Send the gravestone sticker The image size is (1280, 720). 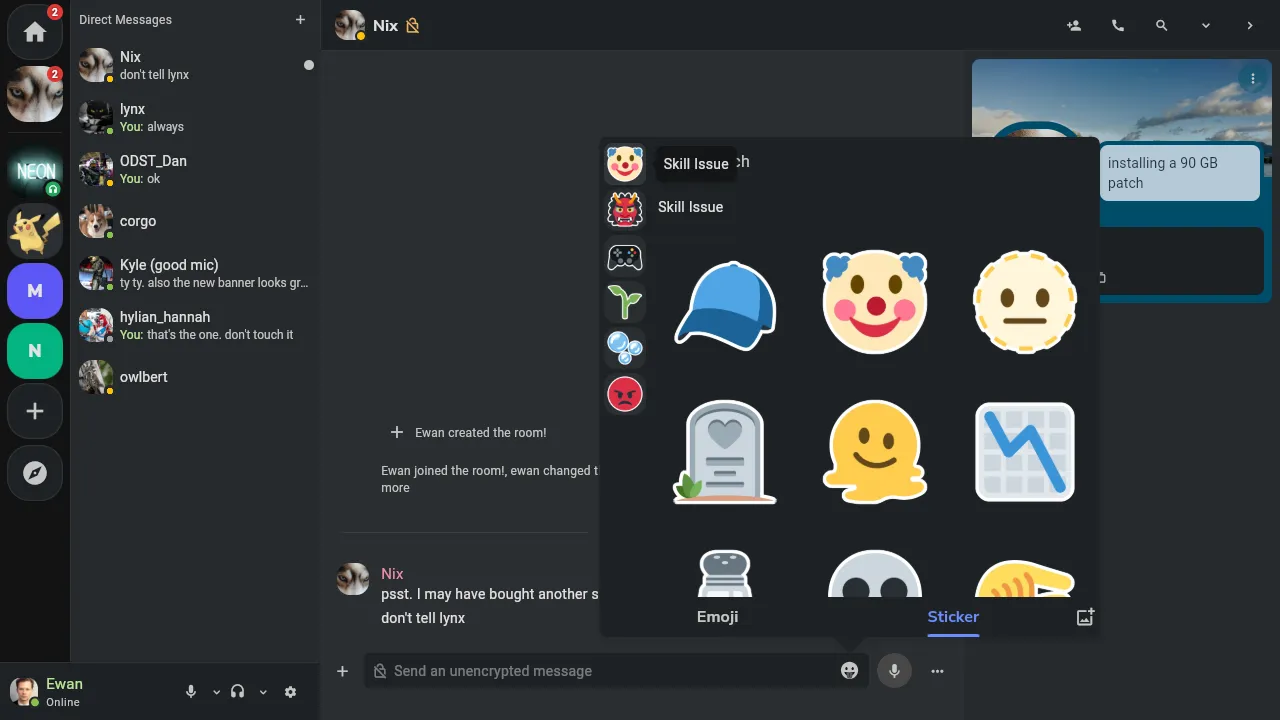[x=725, y=452]
